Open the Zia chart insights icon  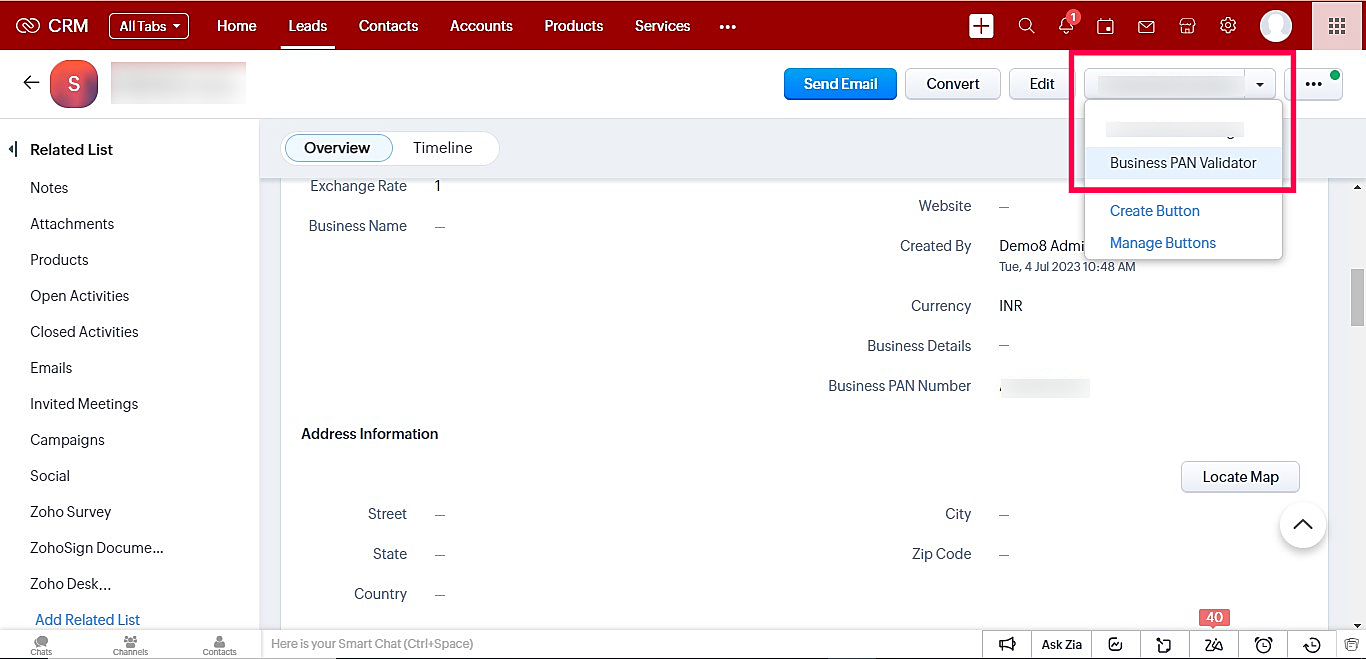(x=1116, y=644)
